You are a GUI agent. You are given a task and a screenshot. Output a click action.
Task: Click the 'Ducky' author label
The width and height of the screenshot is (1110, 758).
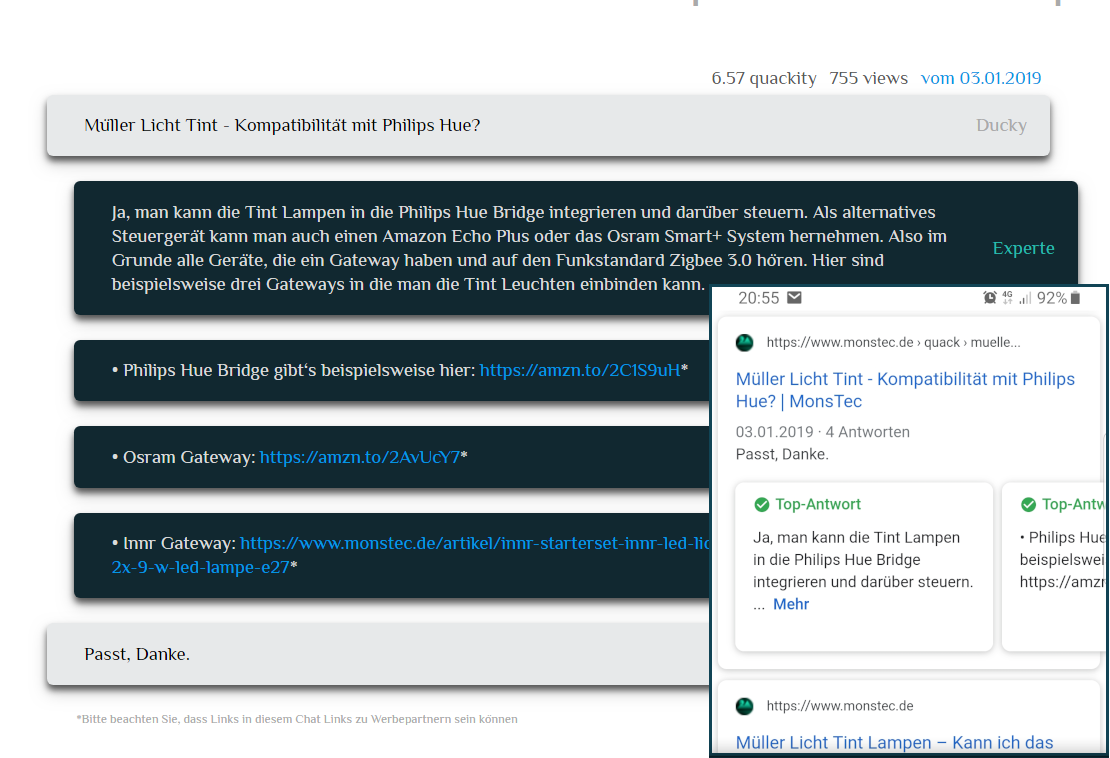(1001, 125)
